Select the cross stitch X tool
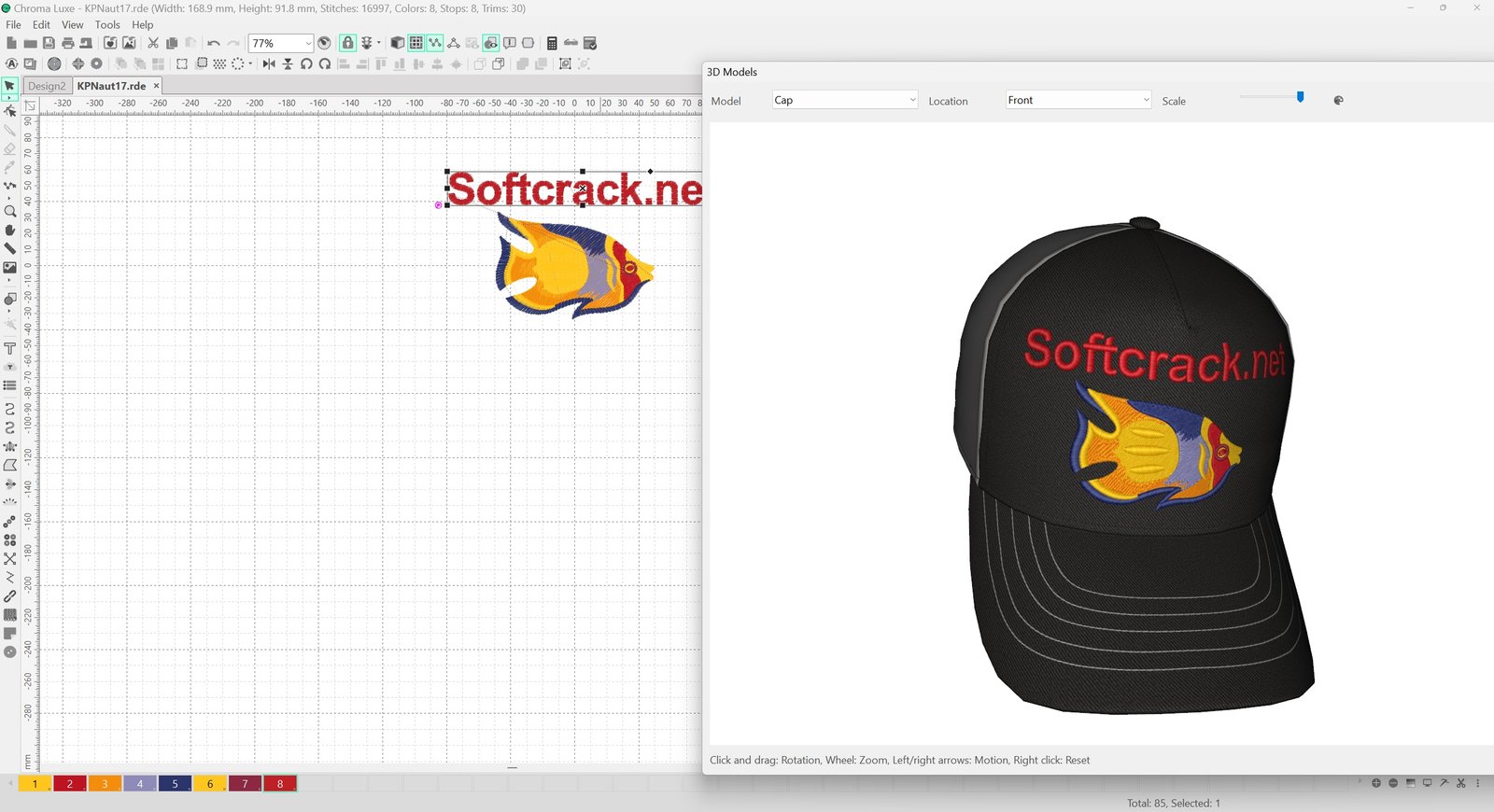Screen dimensions: 1494x812 [x=10, y=558]
